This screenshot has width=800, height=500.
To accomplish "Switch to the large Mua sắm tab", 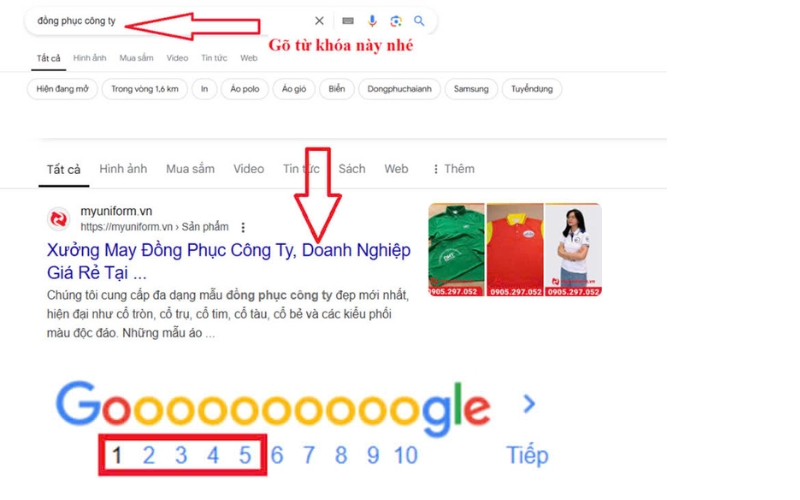I will (x=190, y=169).
